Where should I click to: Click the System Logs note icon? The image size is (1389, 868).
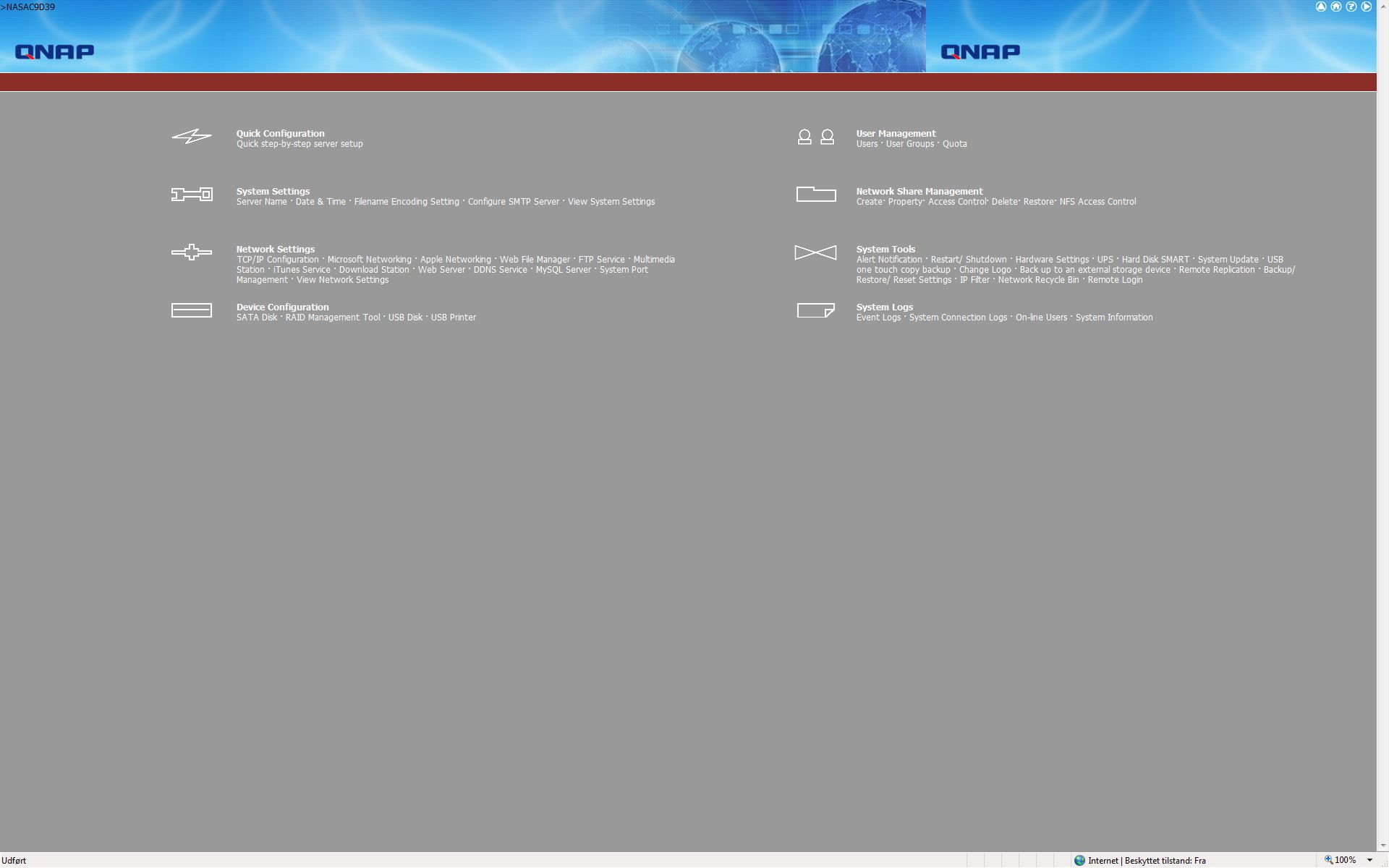815,310
